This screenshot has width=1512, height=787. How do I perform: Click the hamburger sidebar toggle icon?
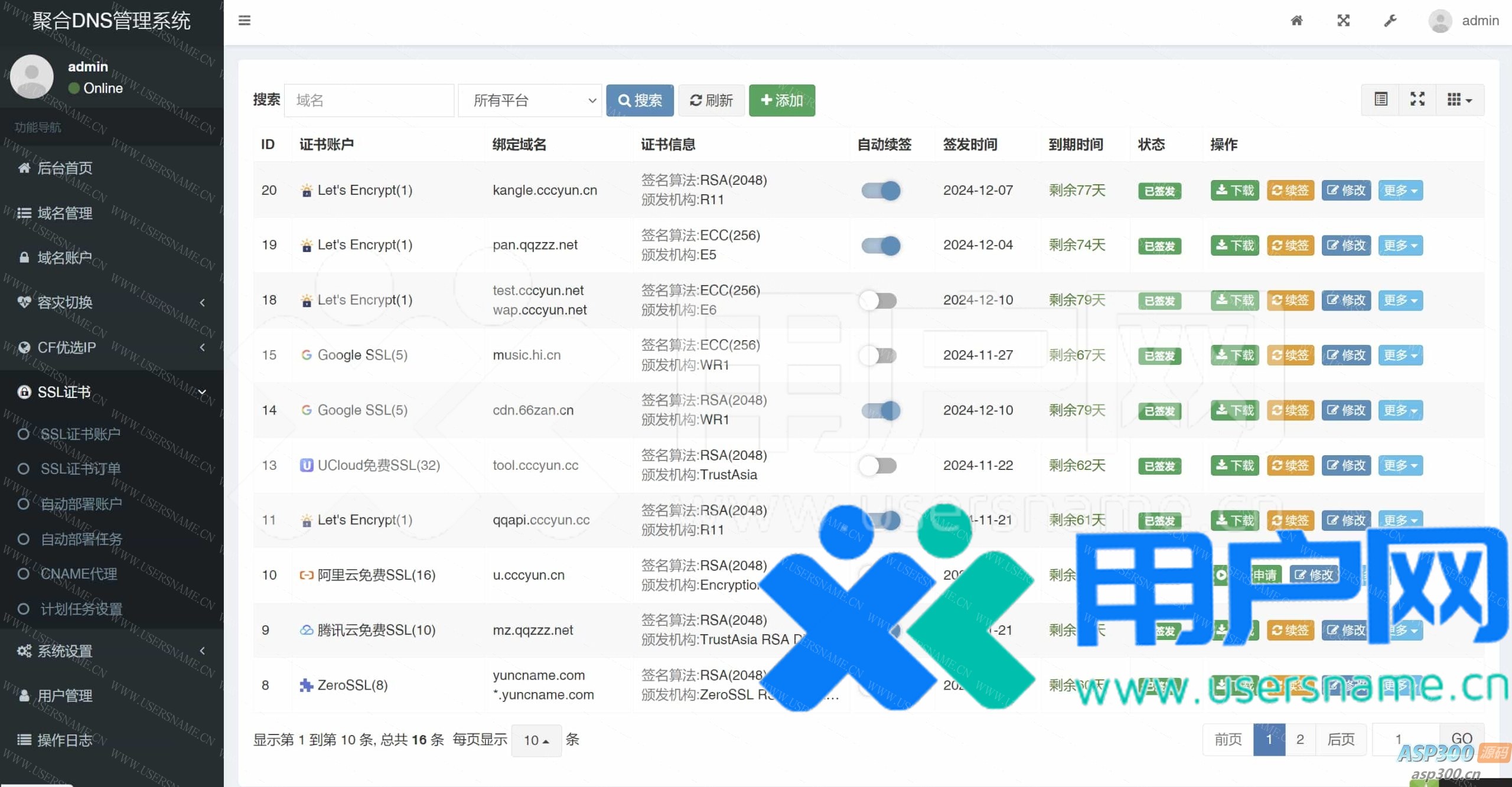[x=245, y=21]
